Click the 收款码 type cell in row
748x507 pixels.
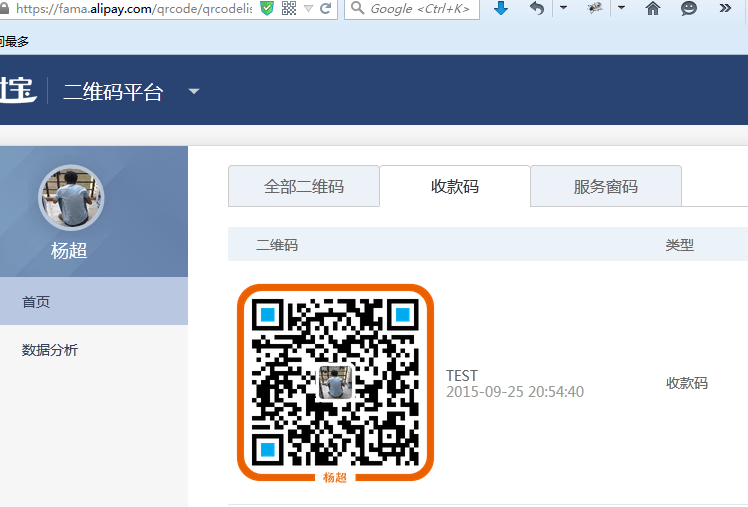click(x=686, y=383)
